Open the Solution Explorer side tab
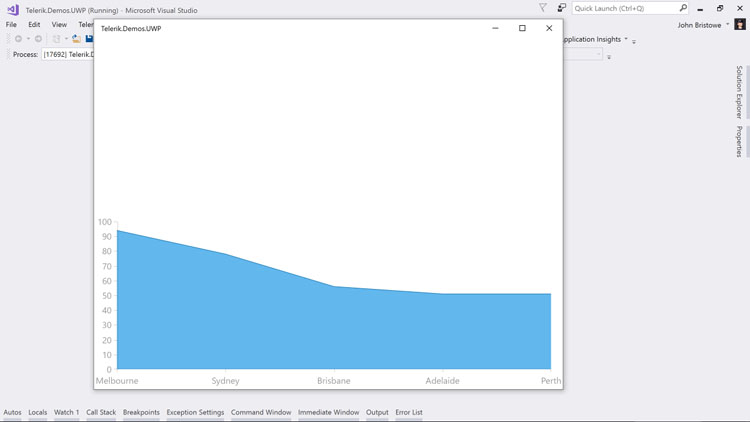750x422 pixels. 739,92
